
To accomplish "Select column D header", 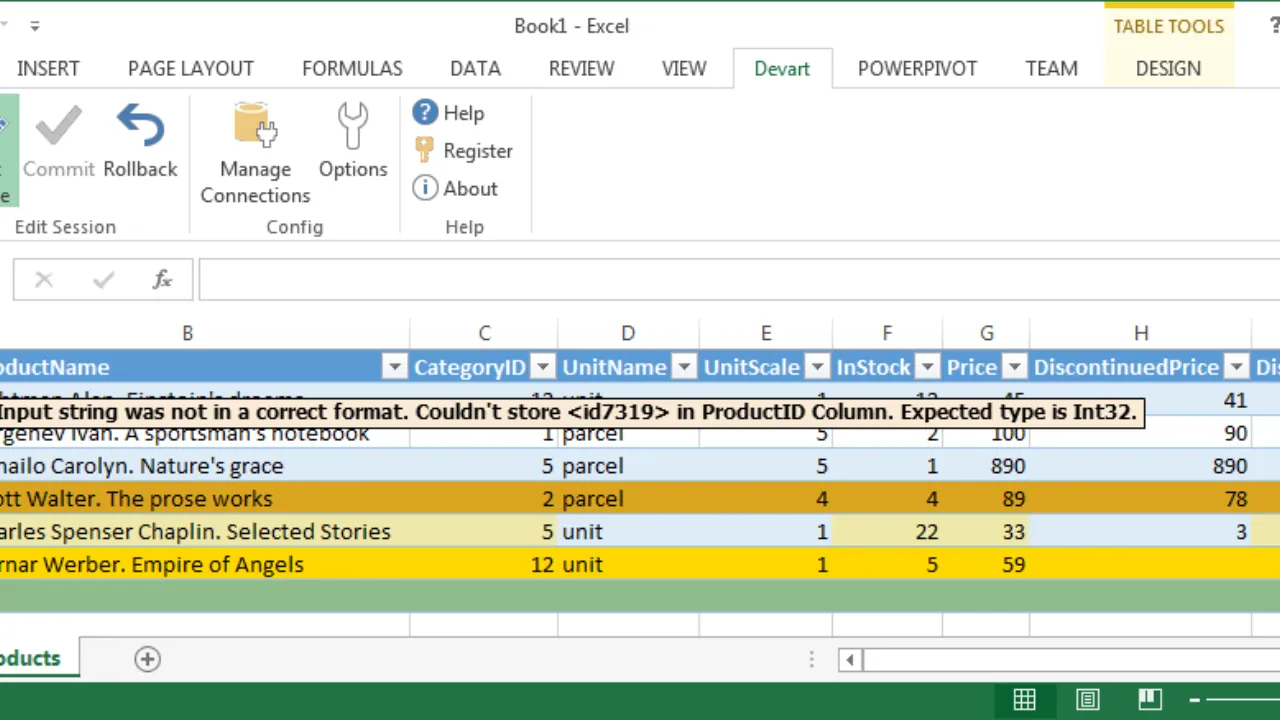I will 628,333.
